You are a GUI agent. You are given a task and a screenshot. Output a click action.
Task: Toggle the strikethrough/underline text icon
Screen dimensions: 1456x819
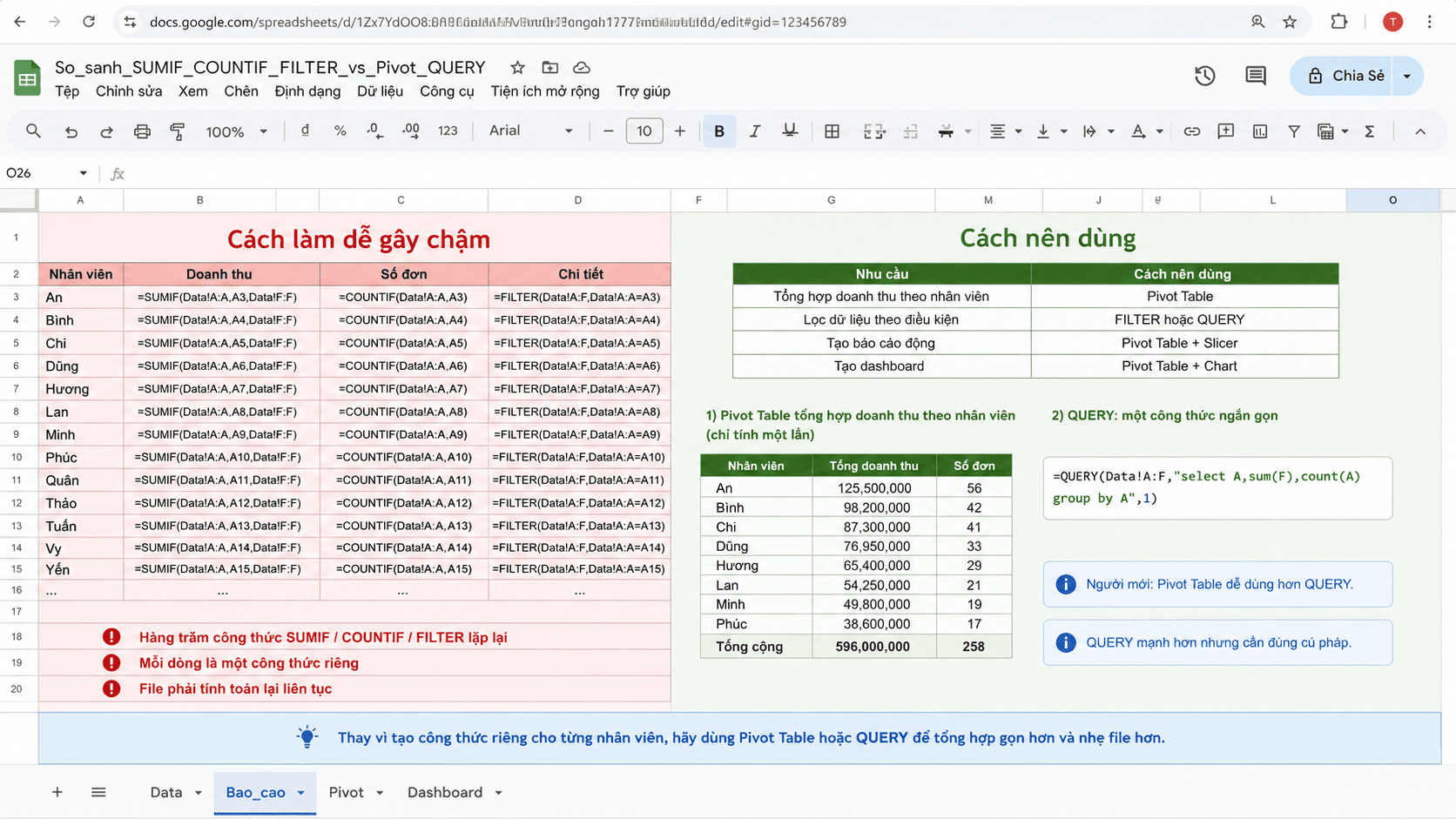coord(790,131)
